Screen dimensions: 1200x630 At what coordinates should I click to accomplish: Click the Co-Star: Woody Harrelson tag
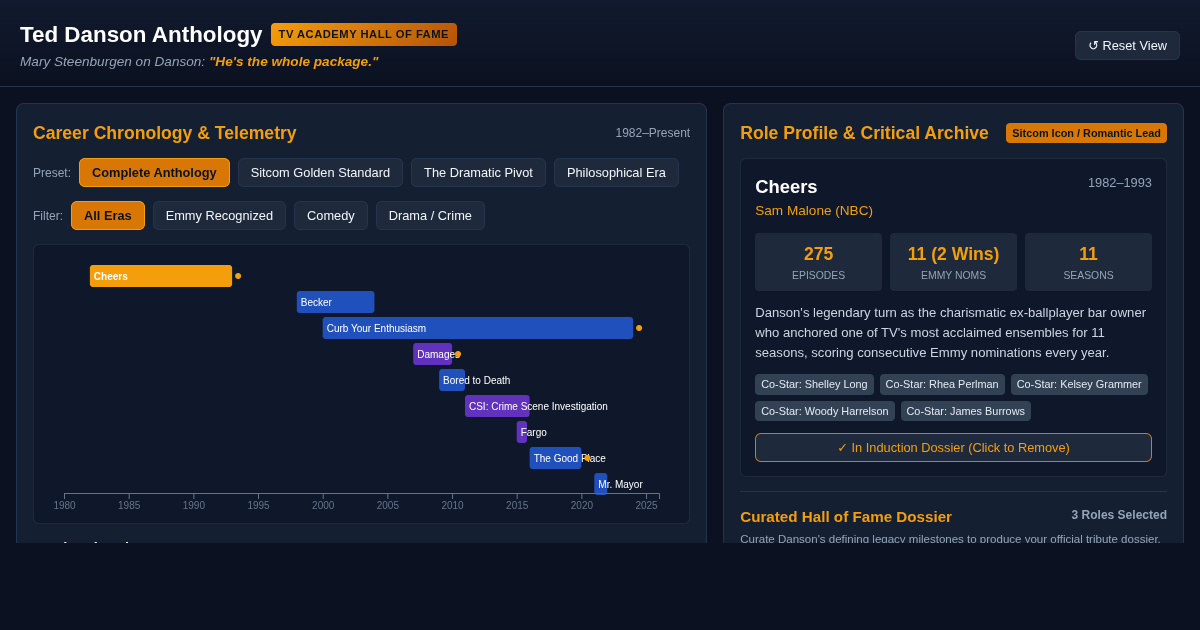tap(825, 411)
